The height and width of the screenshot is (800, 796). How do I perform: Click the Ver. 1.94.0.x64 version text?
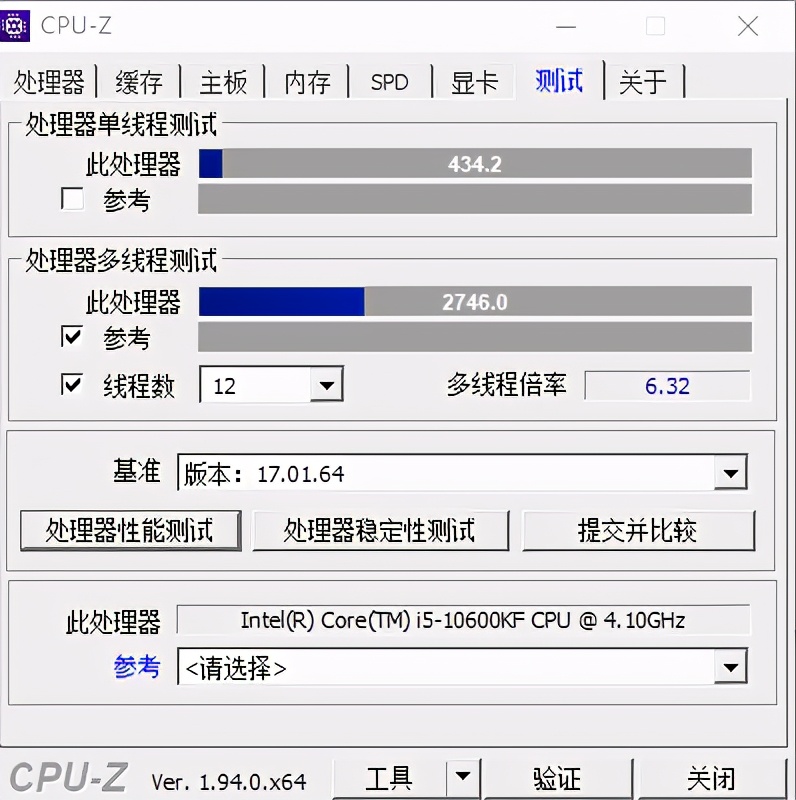point(229,782)
